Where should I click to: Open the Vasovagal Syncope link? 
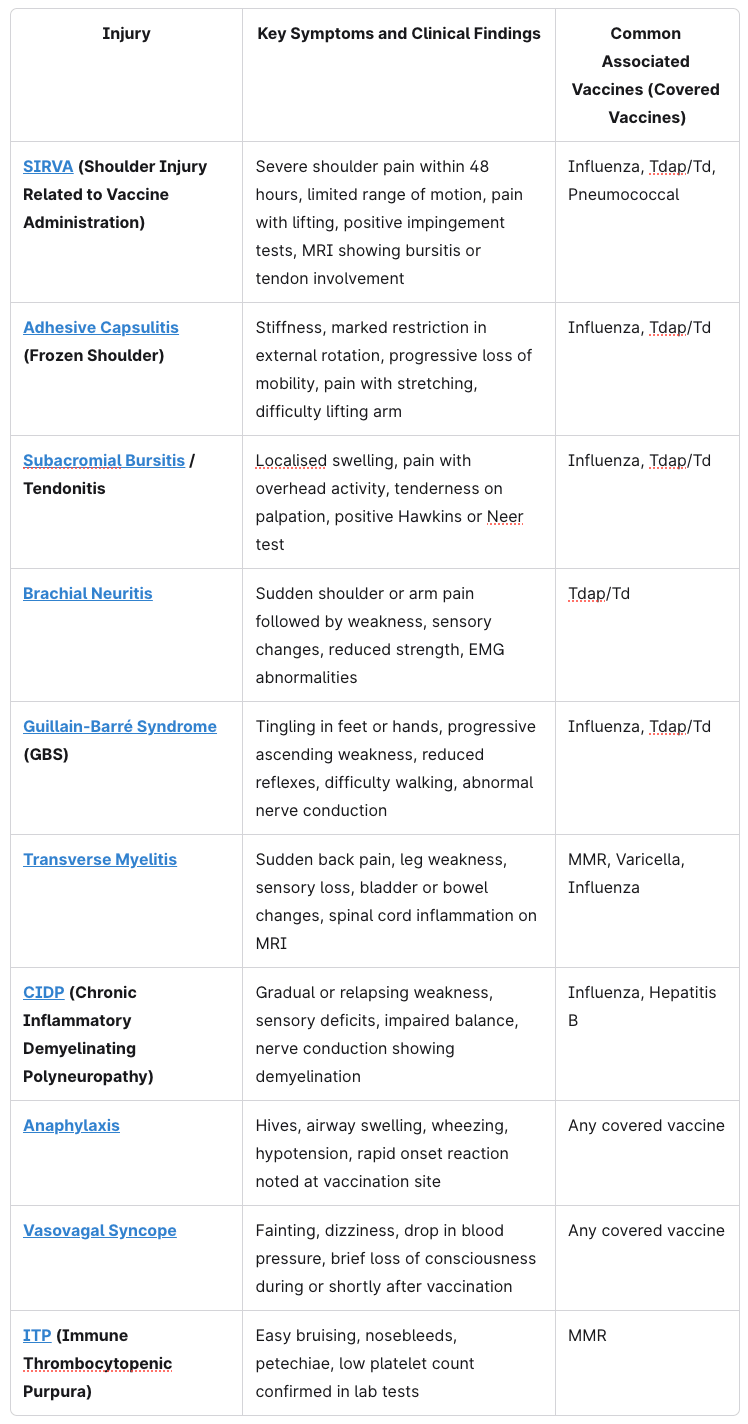tap(100, 1230)
